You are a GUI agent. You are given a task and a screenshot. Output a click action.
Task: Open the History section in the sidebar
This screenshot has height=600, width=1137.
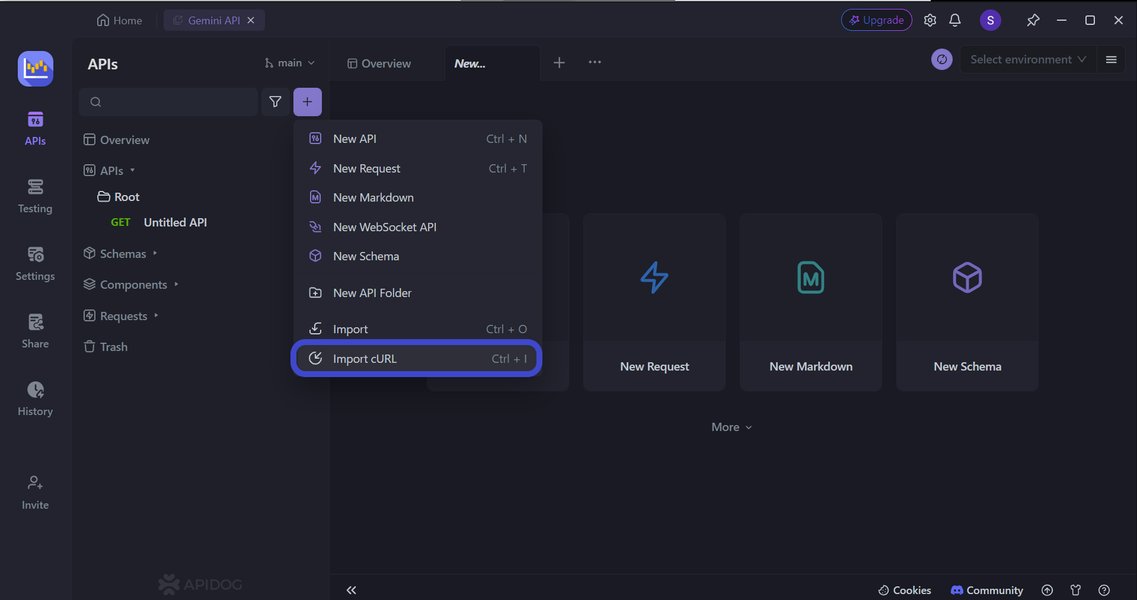(x=35, y=398)
